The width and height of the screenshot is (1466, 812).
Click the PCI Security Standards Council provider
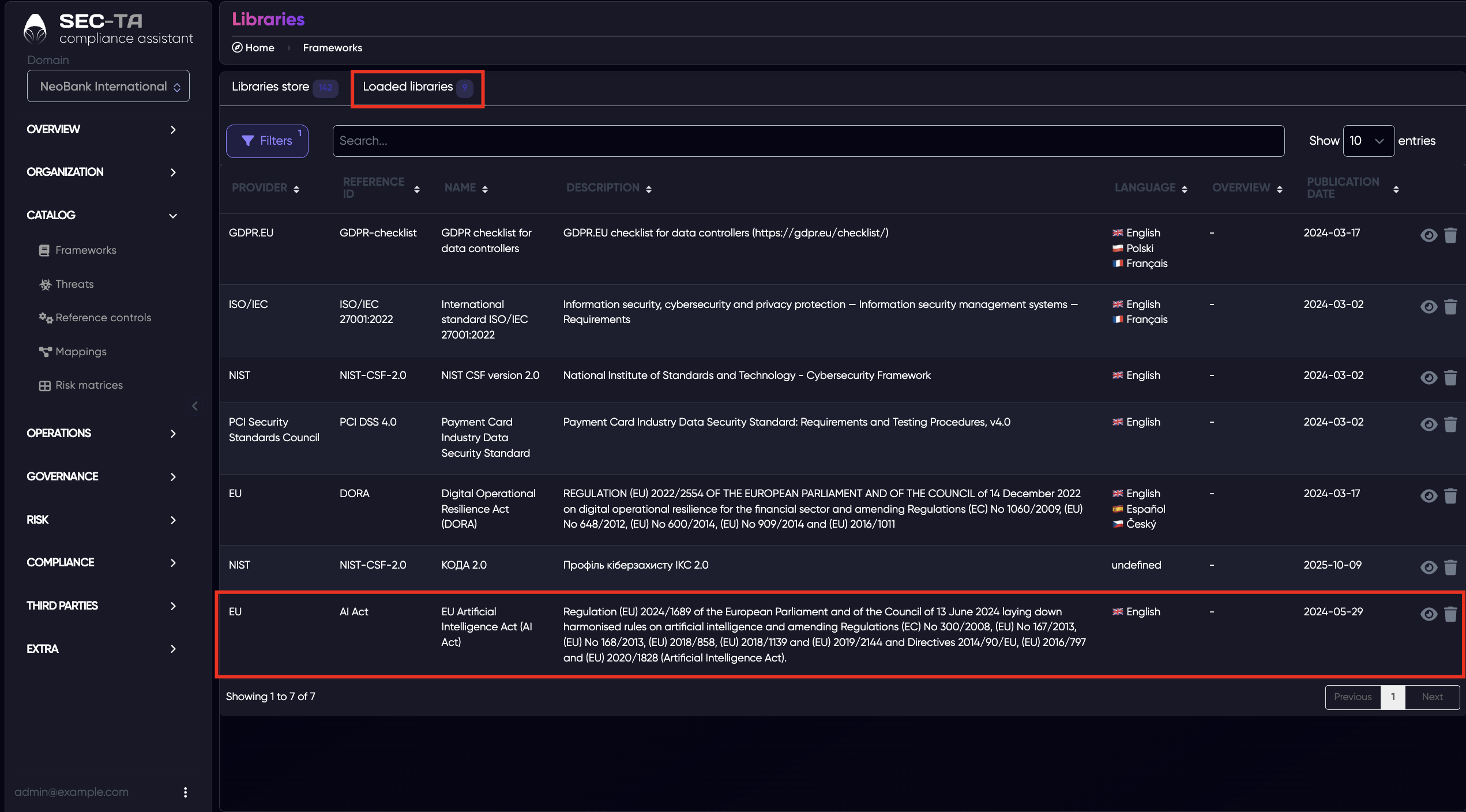click(x=274, y=430)
